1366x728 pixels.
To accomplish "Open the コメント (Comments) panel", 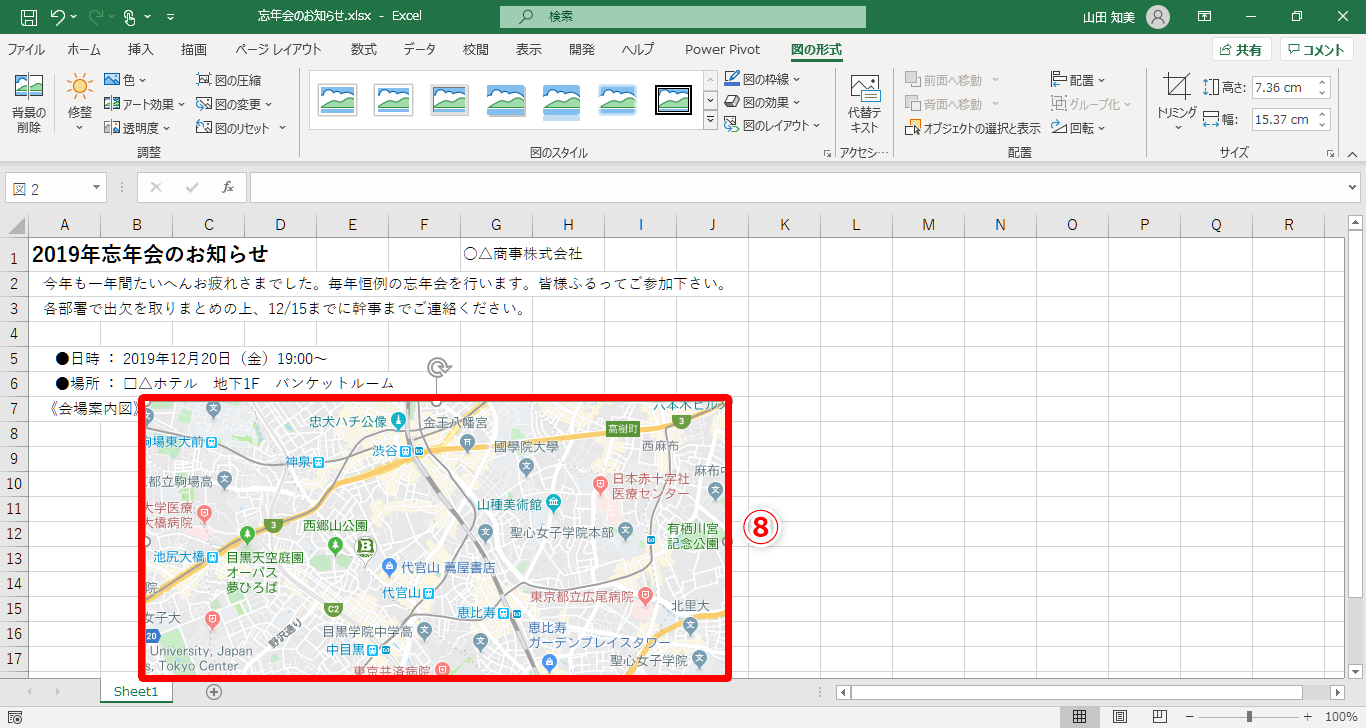I will (1315, 49).
